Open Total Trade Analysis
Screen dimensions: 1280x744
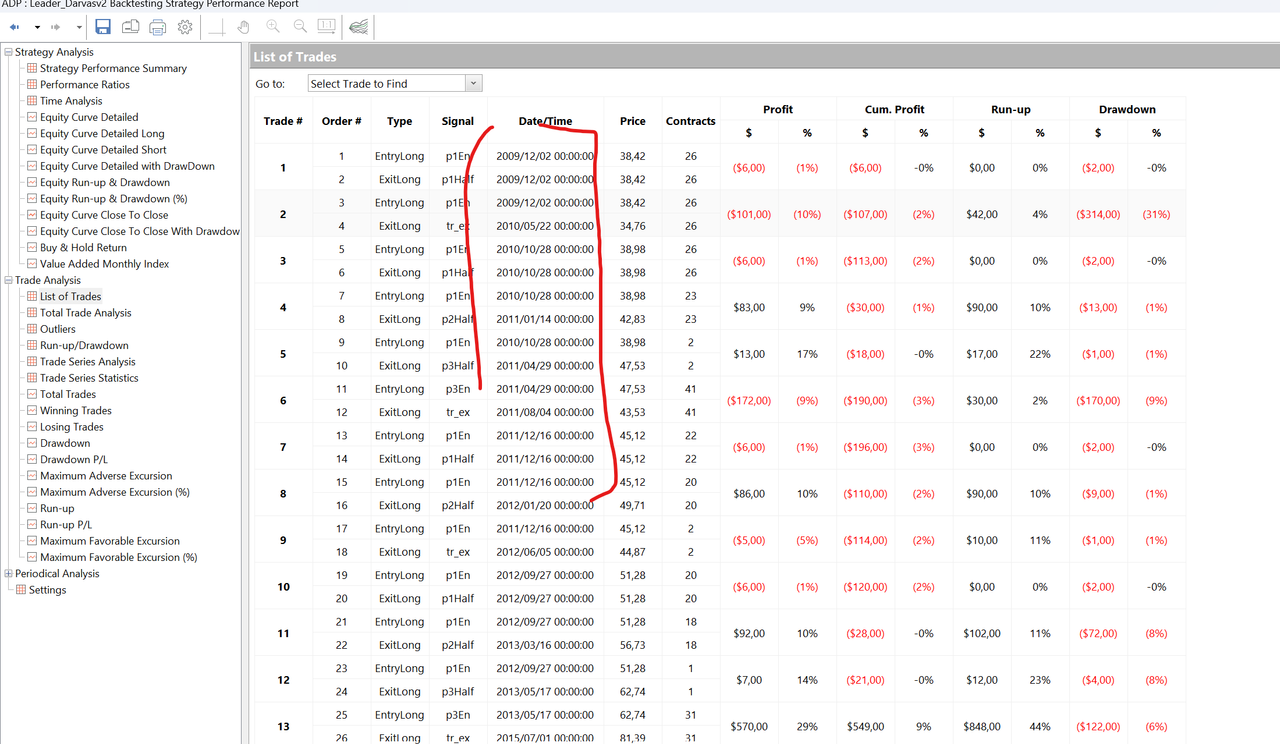86,313
